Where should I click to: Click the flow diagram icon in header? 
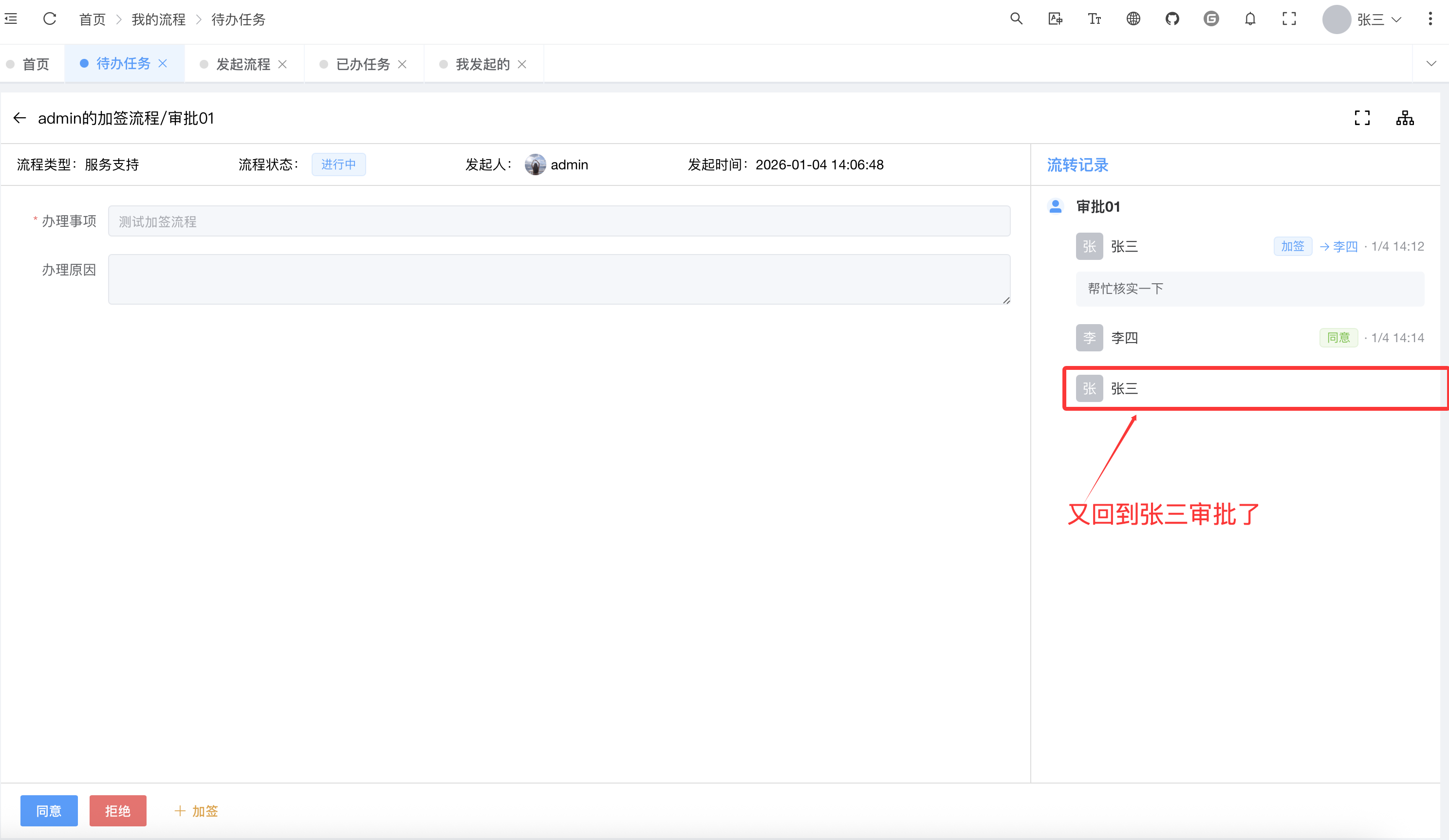pyautogui.click(x=1405, y=118)
